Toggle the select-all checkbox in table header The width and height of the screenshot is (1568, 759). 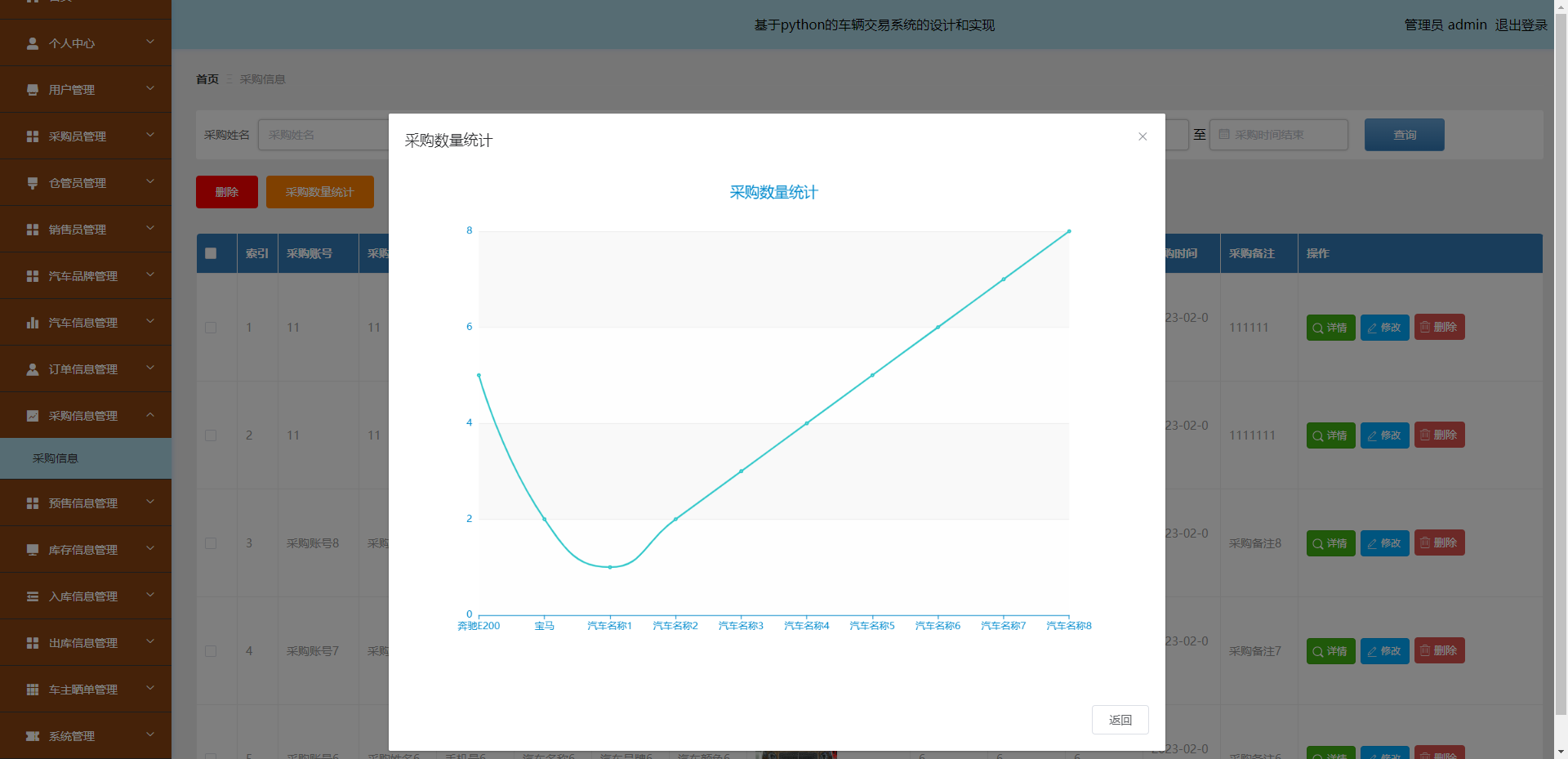[211, 253]
